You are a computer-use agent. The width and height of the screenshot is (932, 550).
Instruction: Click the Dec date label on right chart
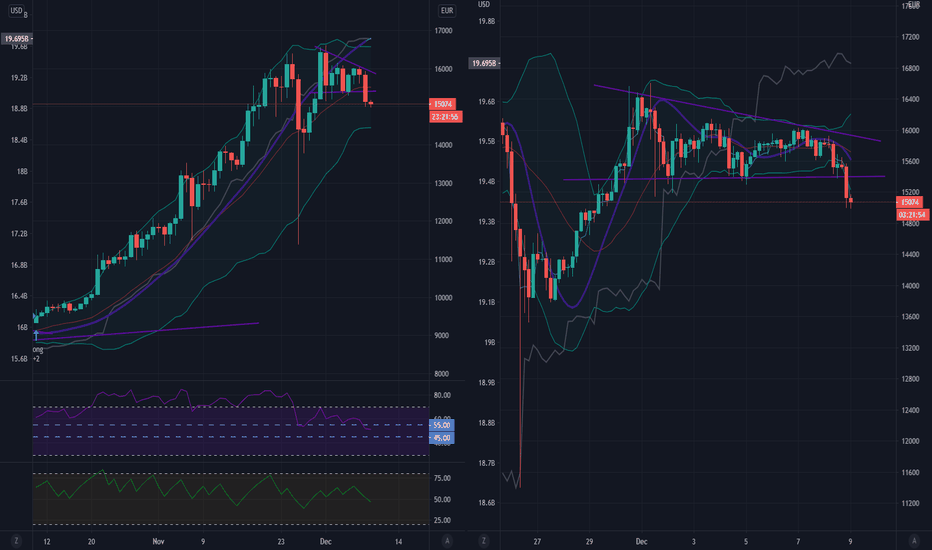(x=641, y=542)
